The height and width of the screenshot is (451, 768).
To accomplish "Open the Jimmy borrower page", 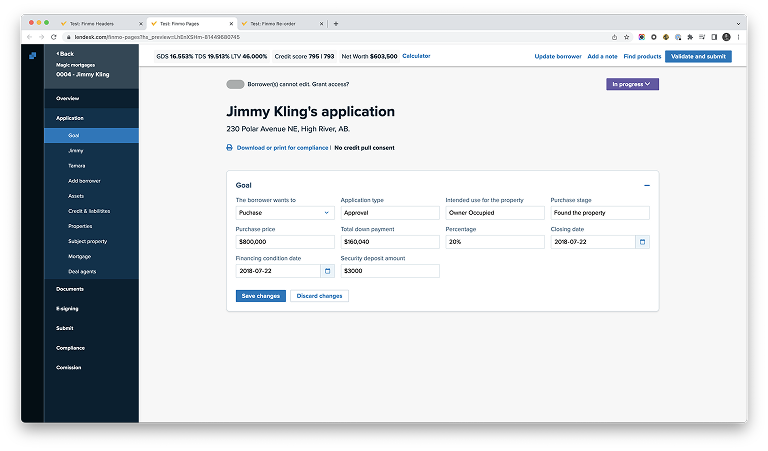I will click(x=92, y=151).
